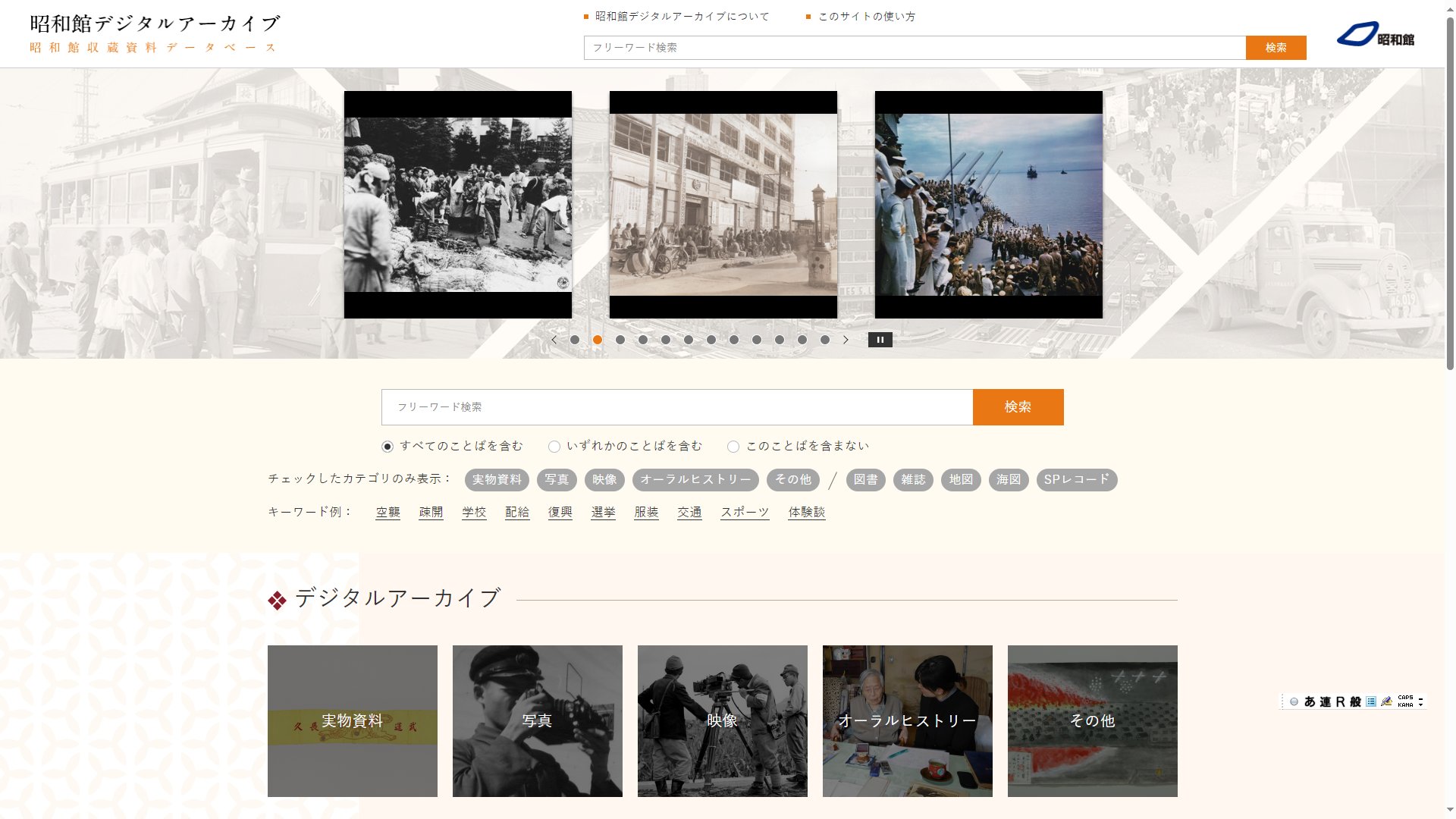Go to next carousel slide arrow
Viewport: 1456px width, 819px height.
click(846, 340)
